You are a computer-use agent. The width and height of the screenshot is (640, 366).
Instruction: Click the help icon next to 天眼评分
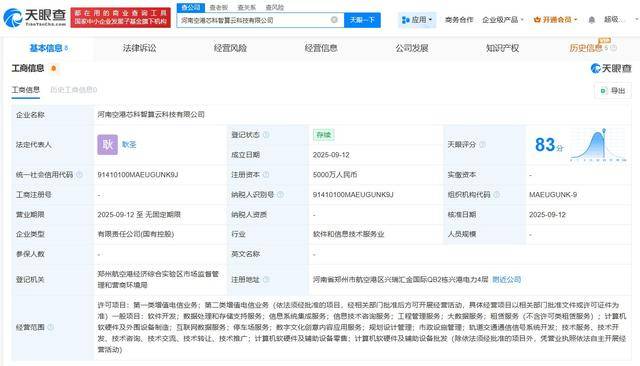point(482,144)
